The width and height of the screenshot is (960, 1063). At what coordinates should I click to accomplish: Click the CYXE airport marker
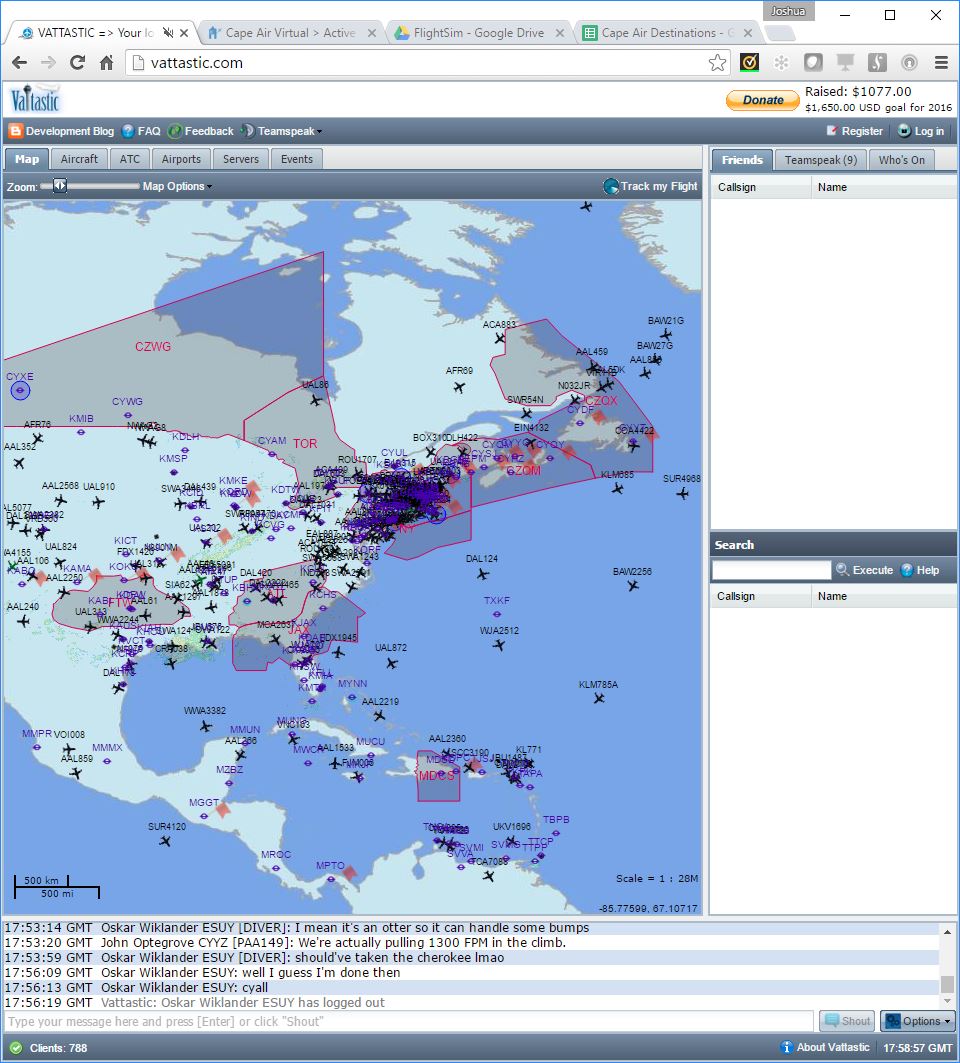tap(20, 390)
